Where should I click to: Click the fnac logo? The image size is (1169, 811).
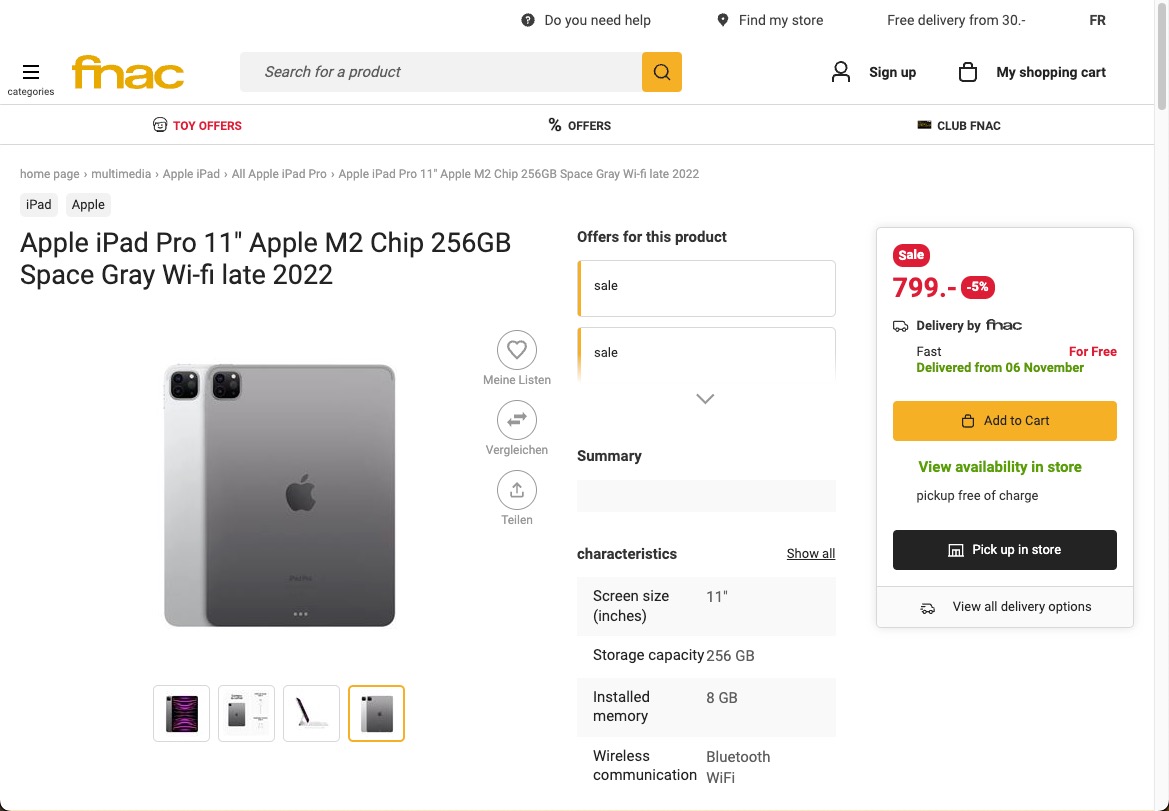(128, 72)
